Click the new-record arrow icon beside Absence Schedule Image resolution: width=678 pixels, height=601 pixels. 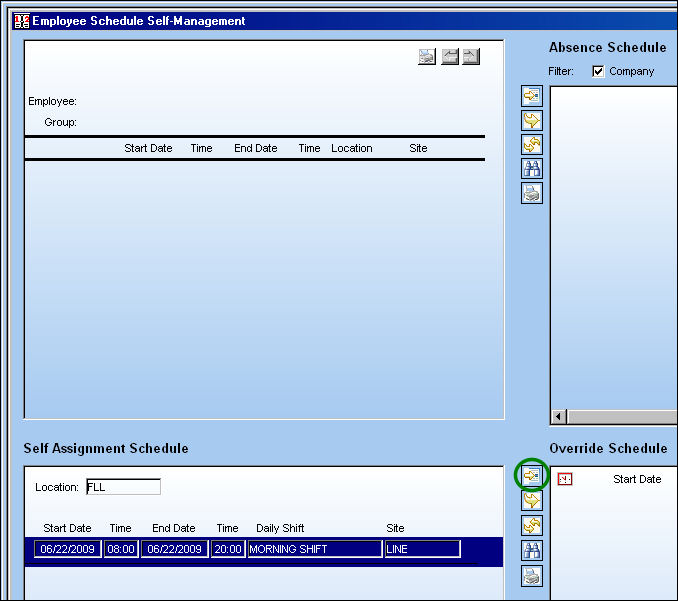(531, 96)
